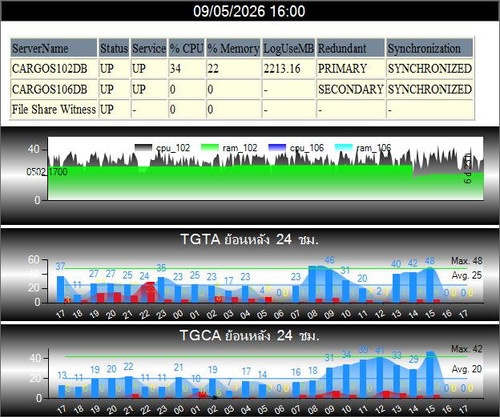Click the TGCA bar value label 41
The image size is (500, 417).
(x=380, y=351)
